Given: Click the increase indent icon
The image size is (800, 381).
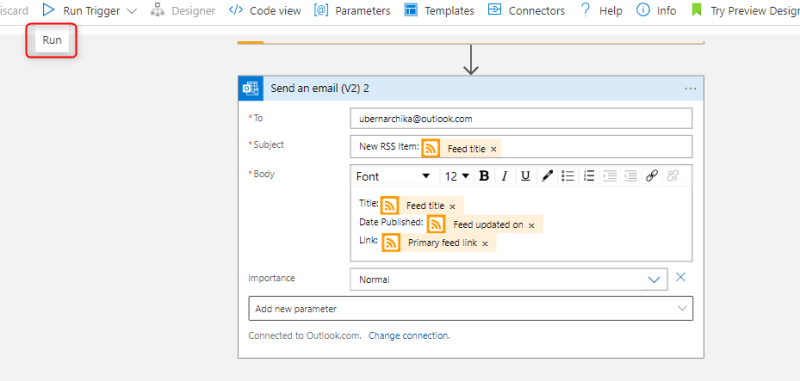Looking at the screenshot, I should coord(631,176).
